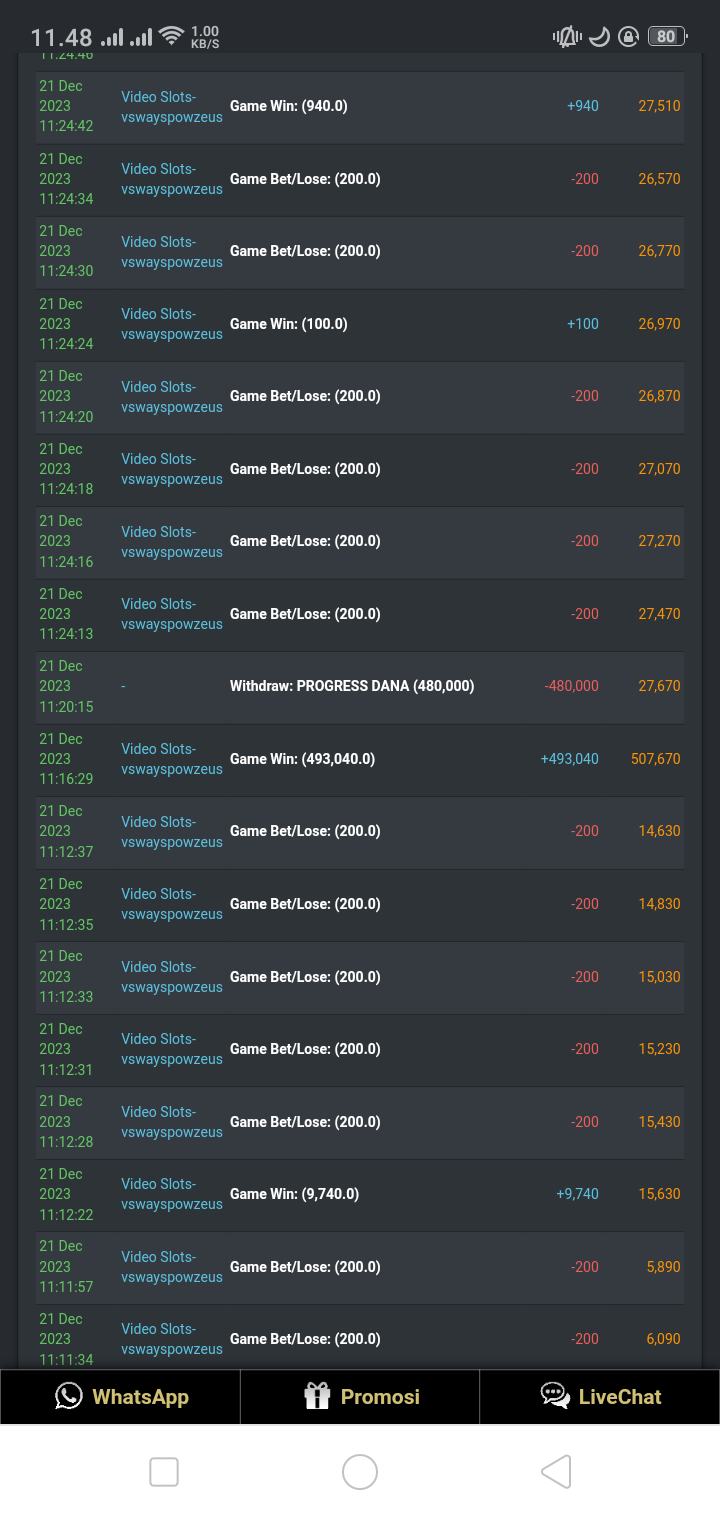This screenshot has width=720, height=1520.
Task: Tap the WhatsApp logo icon
Action: pyautogui.click(x=68, y=1396)
